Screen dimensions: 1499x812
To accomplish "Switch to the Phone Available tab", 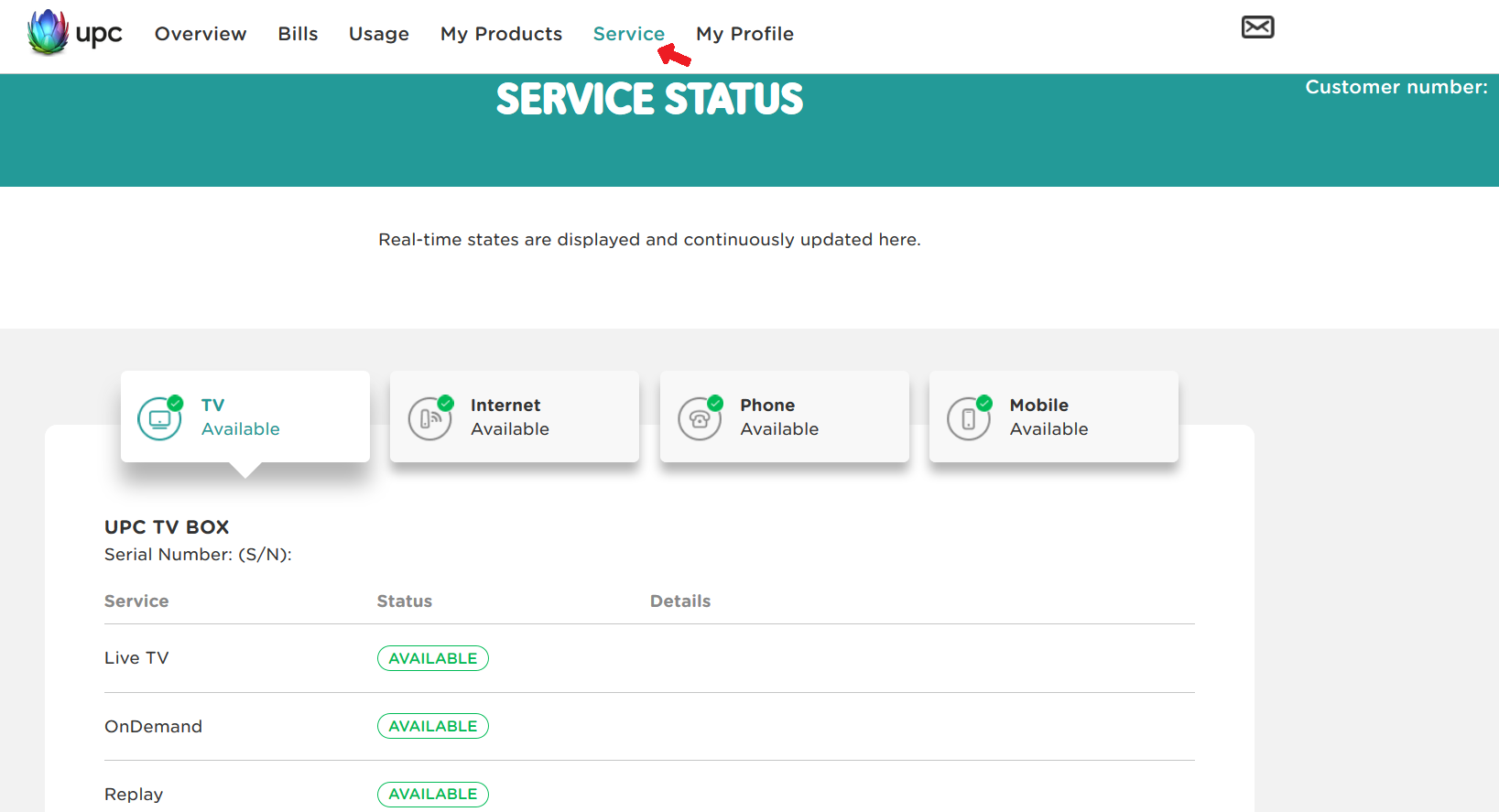I will pyautogui.click(x=785, y=417).
